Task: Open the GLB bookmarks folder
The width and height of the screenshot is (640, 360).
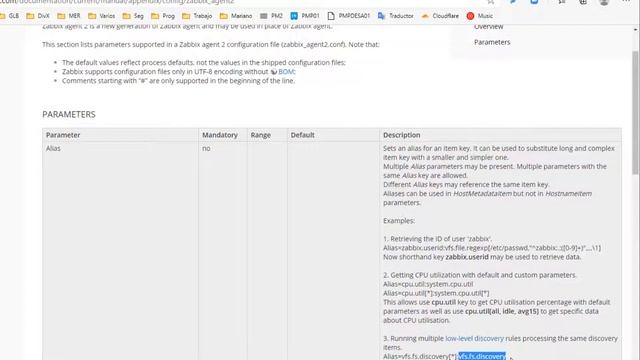Action: coord(9,16)
